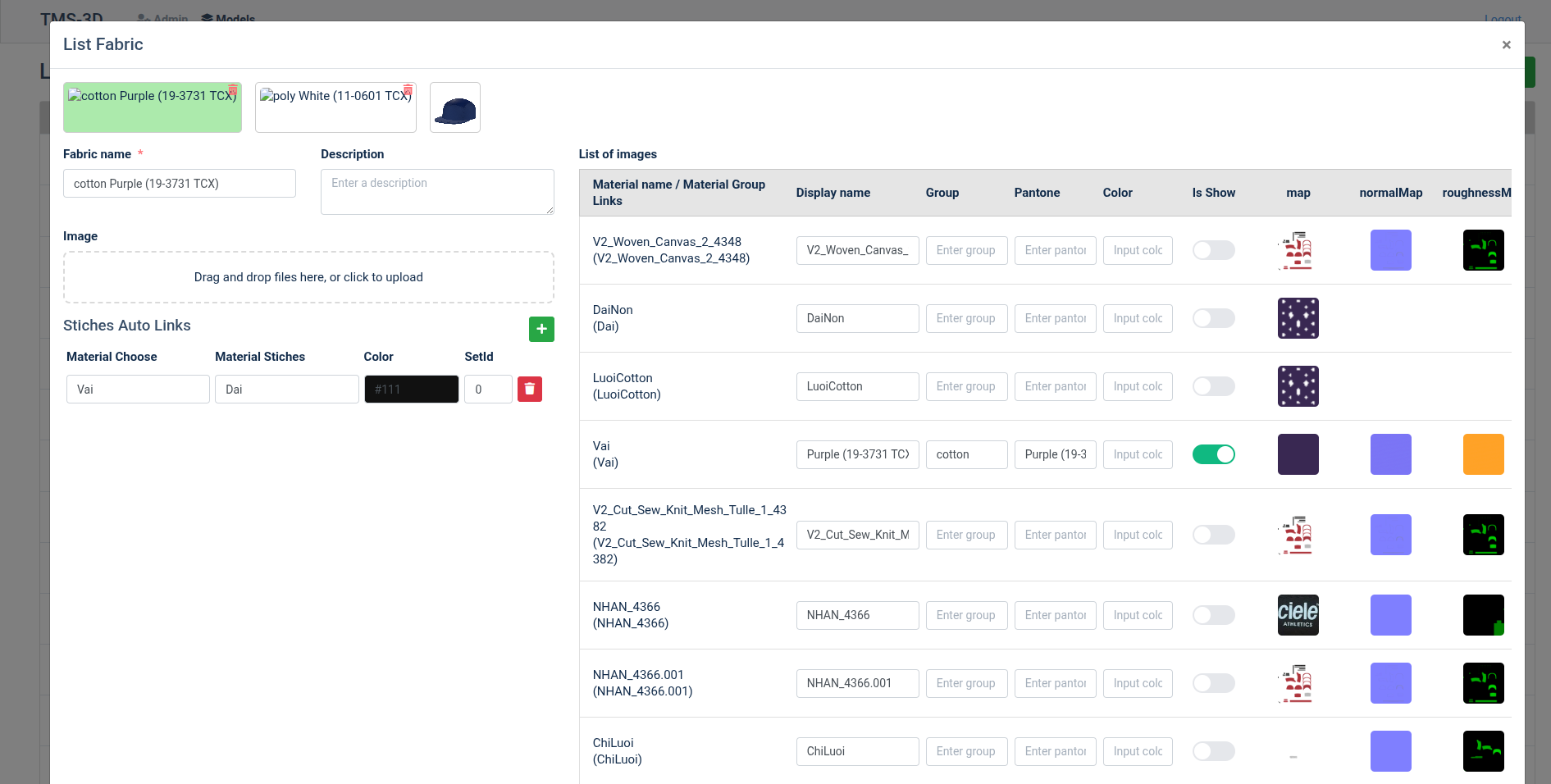Viewport: 1551px width, 784px height.
Task: Select the blue cap model thumbnail
Action: point(455,107)
